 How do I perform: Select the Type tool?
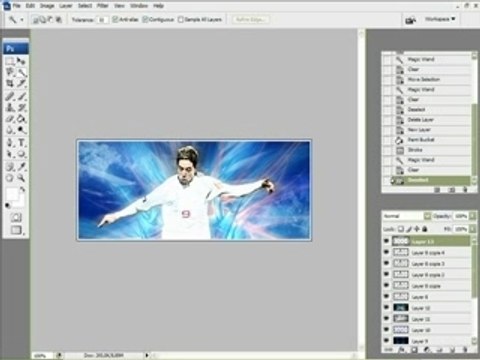click(21, 143)
